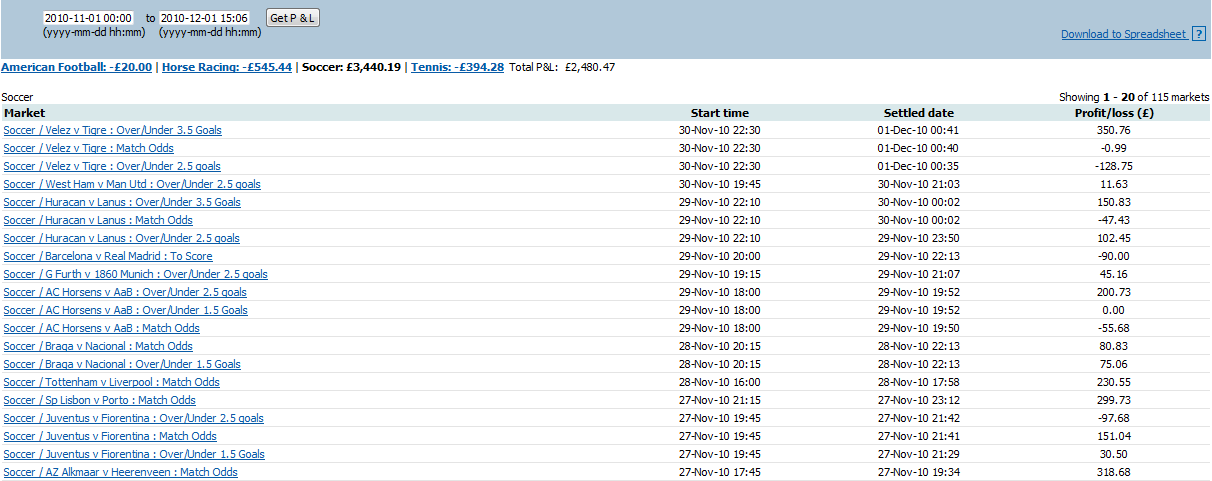1212x481 pixels.
Task: Click the help question mark icon
Action: click(x=1198, y=34)
